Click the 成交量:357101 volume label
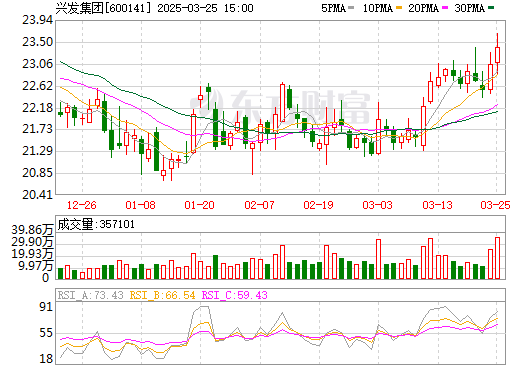Viewport: 520px width, 365px height. point(96,224)
